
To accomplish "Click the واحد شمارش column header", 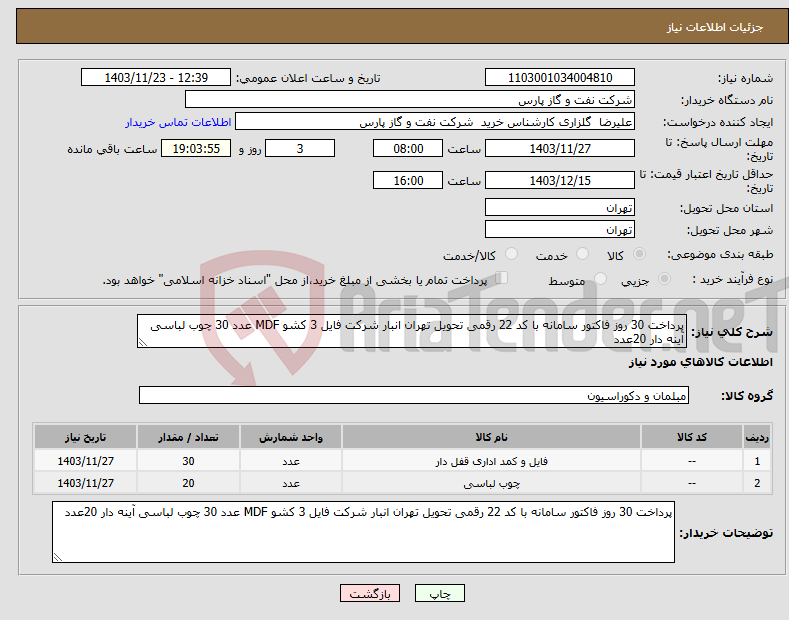I will (x=291, y=437).
